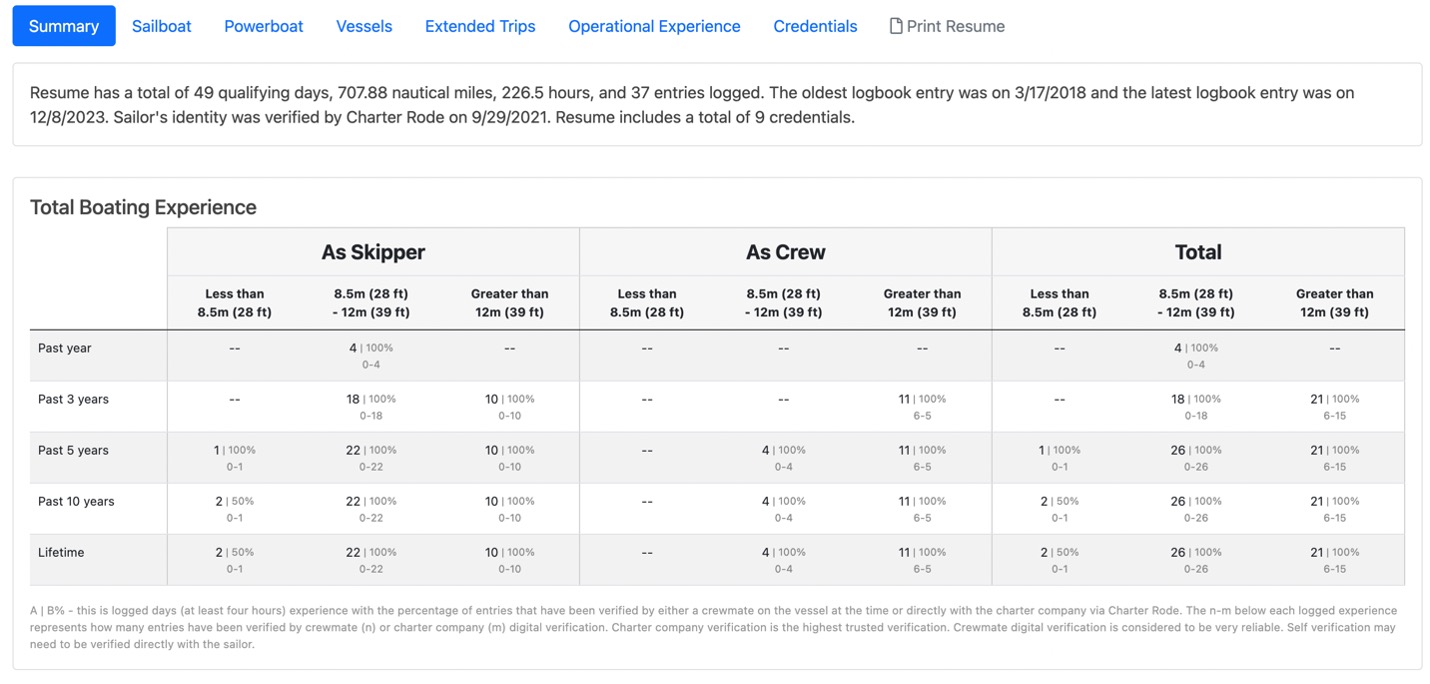Click the 'A | B%' footnote explanation text
This screenshot has height=684, width=1430.
tap(714, 627)
